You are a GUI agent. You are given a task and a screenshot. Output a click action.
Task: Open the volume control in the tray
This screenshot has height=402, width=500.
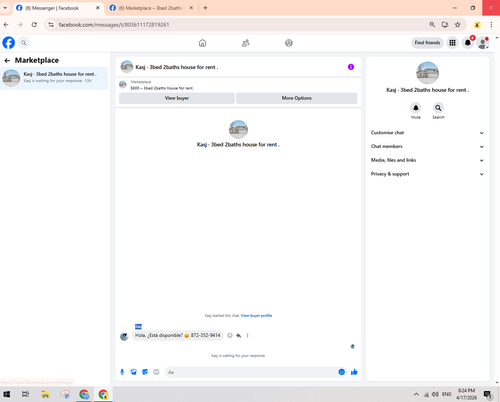(435, 394)
